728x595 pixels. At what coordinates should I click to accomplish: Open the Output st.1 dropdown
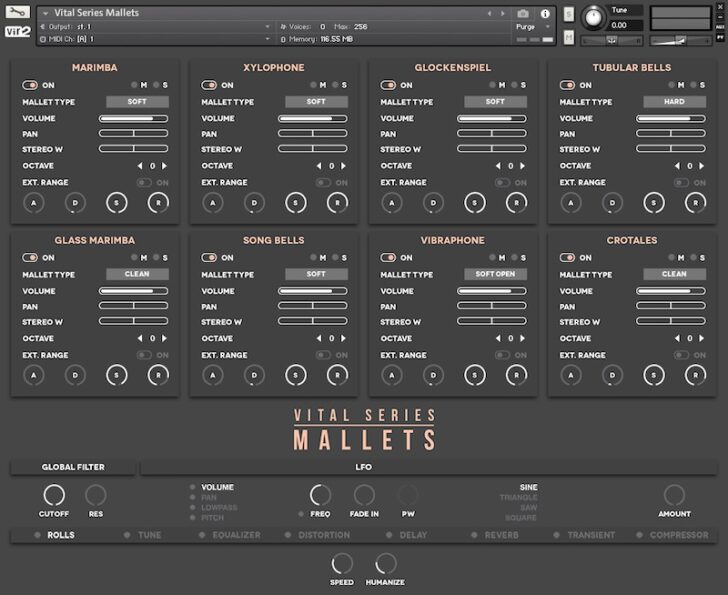(155, 27)
